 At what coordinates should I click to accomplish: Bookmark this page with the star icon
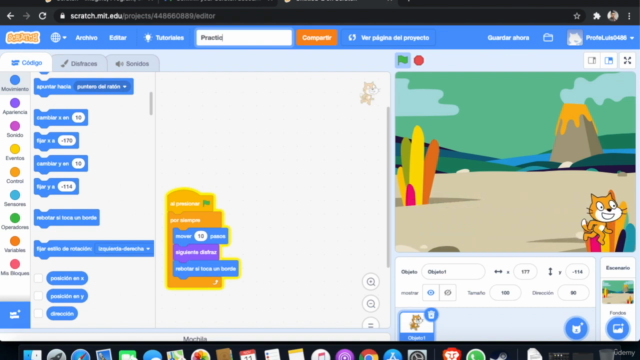577,16
